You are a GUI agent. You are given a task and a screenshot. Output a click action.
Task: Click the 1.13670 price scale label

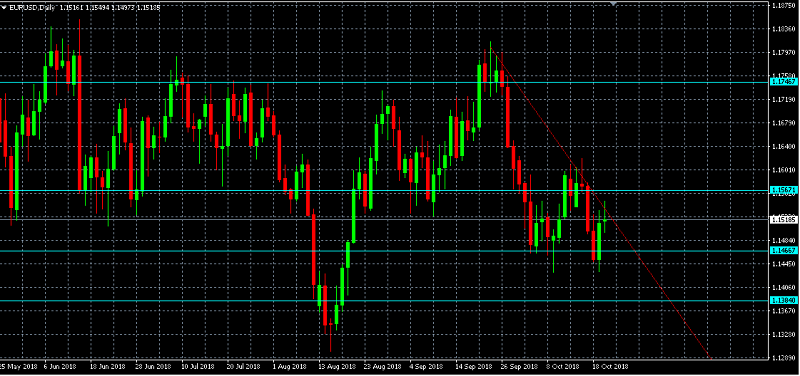click(x=784, y=311)
